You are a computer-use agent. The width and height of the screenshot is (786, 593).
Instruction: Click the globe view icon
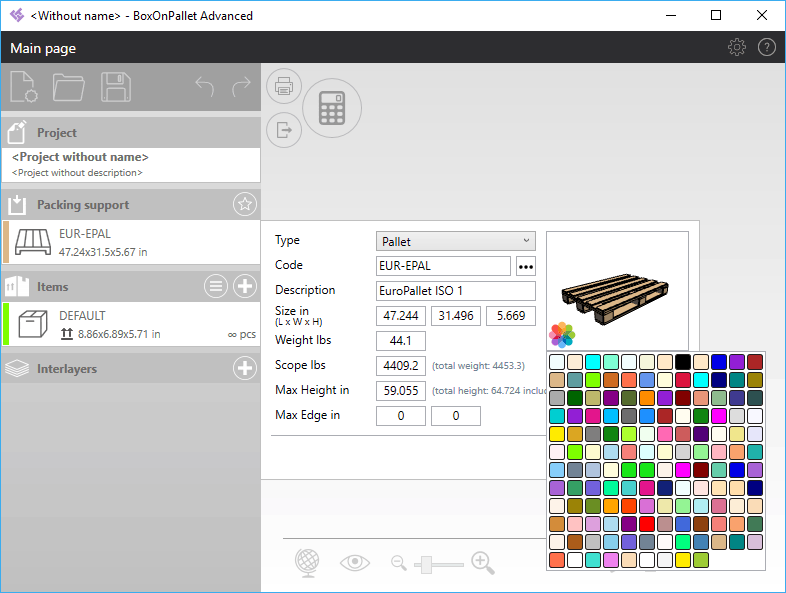(307, 562)
